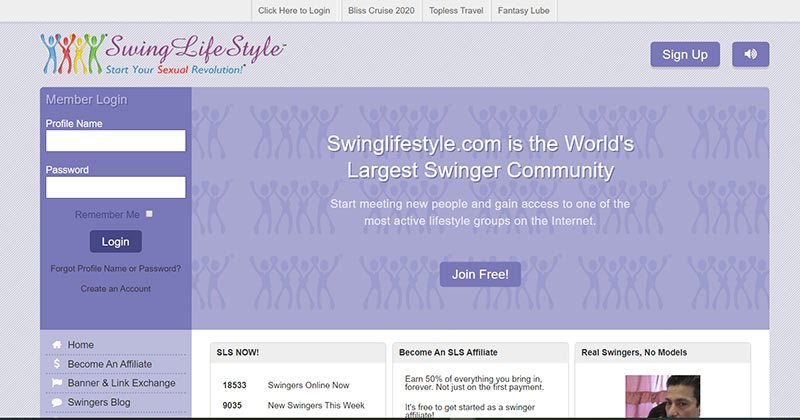
Task: Click the Real Swingers, No Models header
Action: pyautogui.click(x=663, y=352)
